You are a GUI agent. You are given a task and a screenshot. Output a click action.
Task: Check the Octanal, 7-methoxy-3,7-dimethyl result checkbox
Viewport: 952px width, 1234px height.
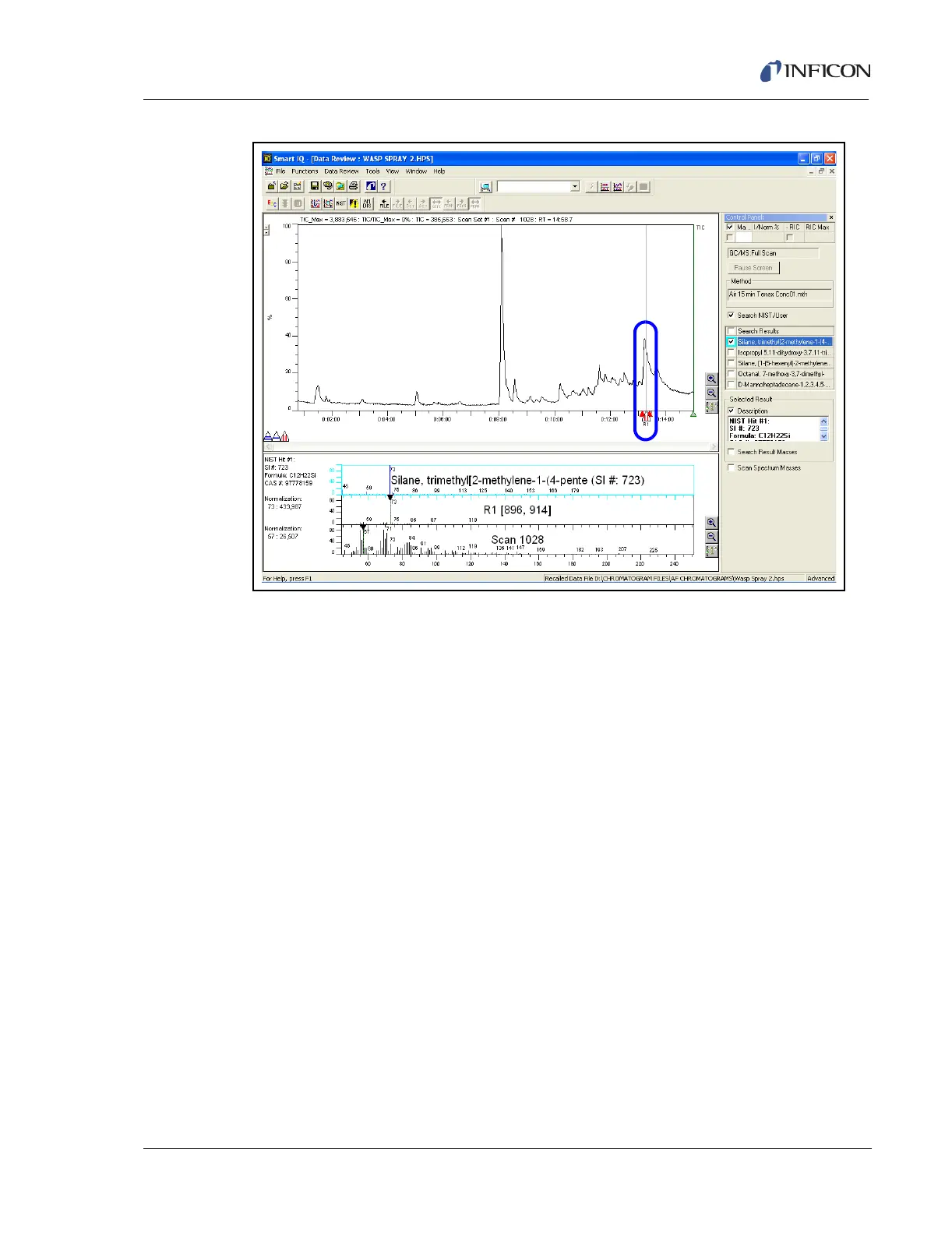tap(731, 374)
